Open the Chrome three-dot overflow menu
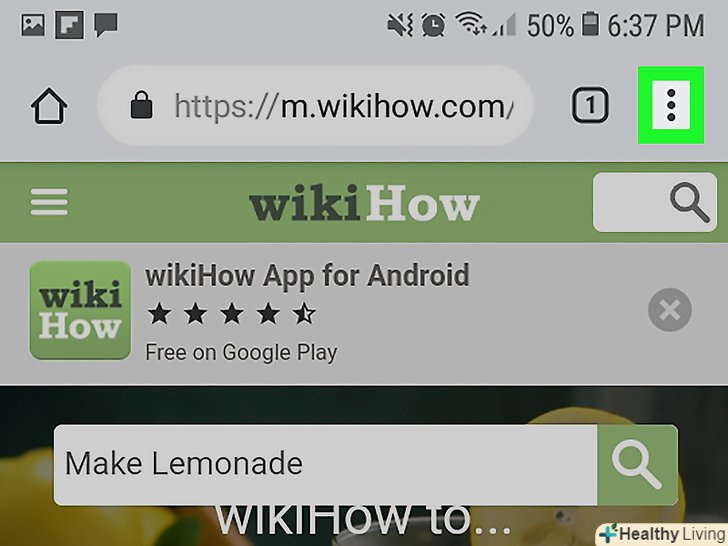Viewport: 728px width, 546px height. 671,105
